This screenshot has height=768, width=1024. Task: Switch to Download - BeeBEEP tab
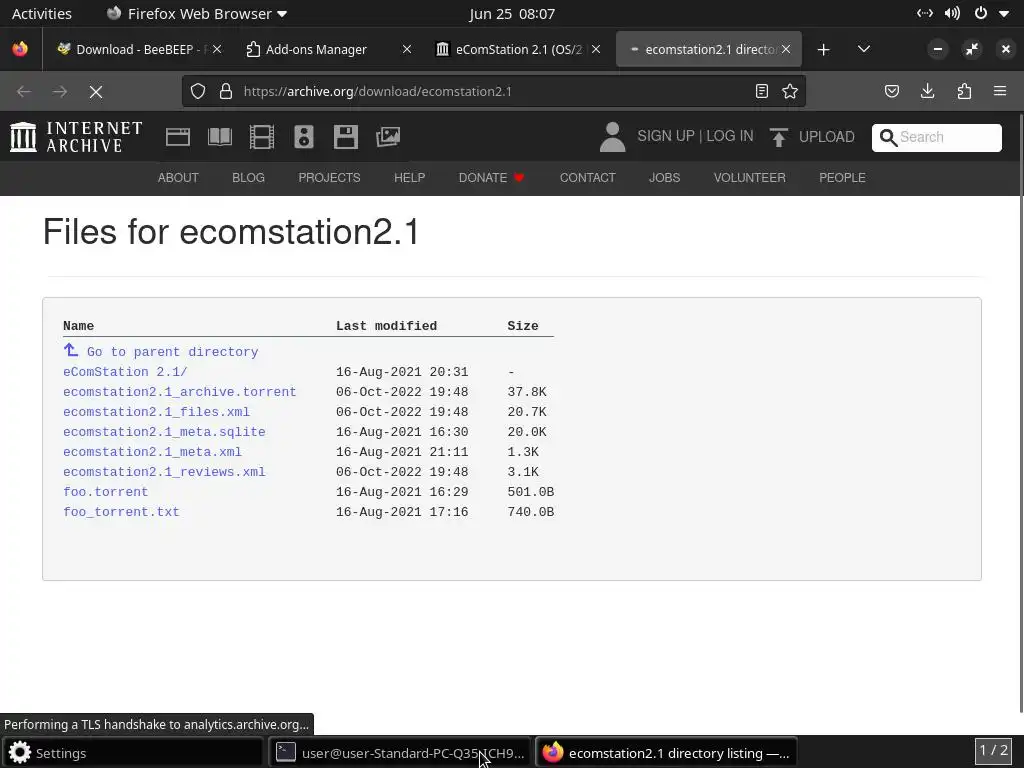pyautogui.click(x=139, y=50)
